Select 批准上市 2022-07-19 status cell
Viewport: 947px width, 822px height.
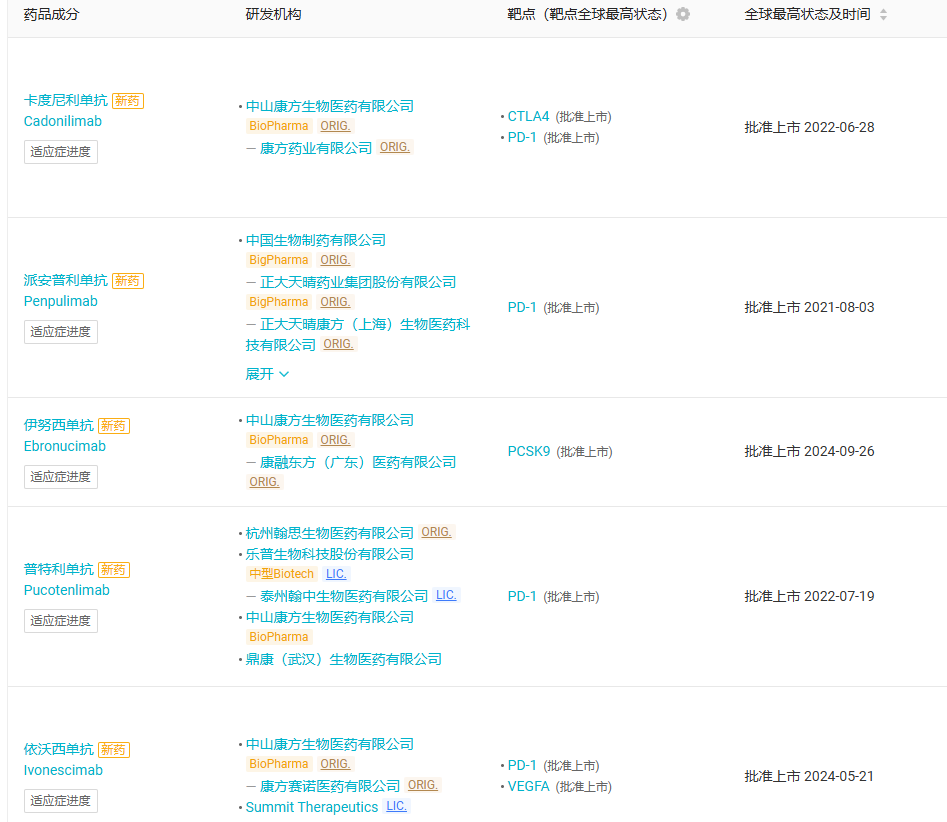[809, 596]
